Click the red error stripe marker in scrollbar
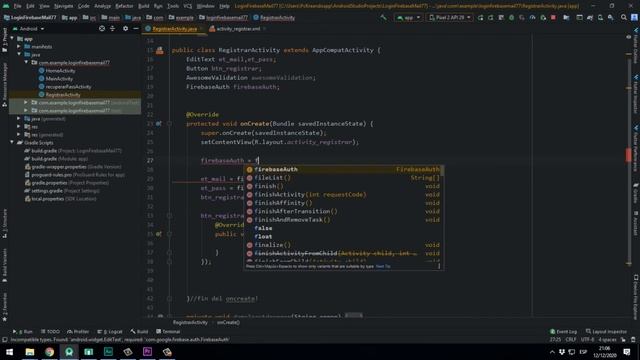 pyautogui.click(x=629, y=155)
